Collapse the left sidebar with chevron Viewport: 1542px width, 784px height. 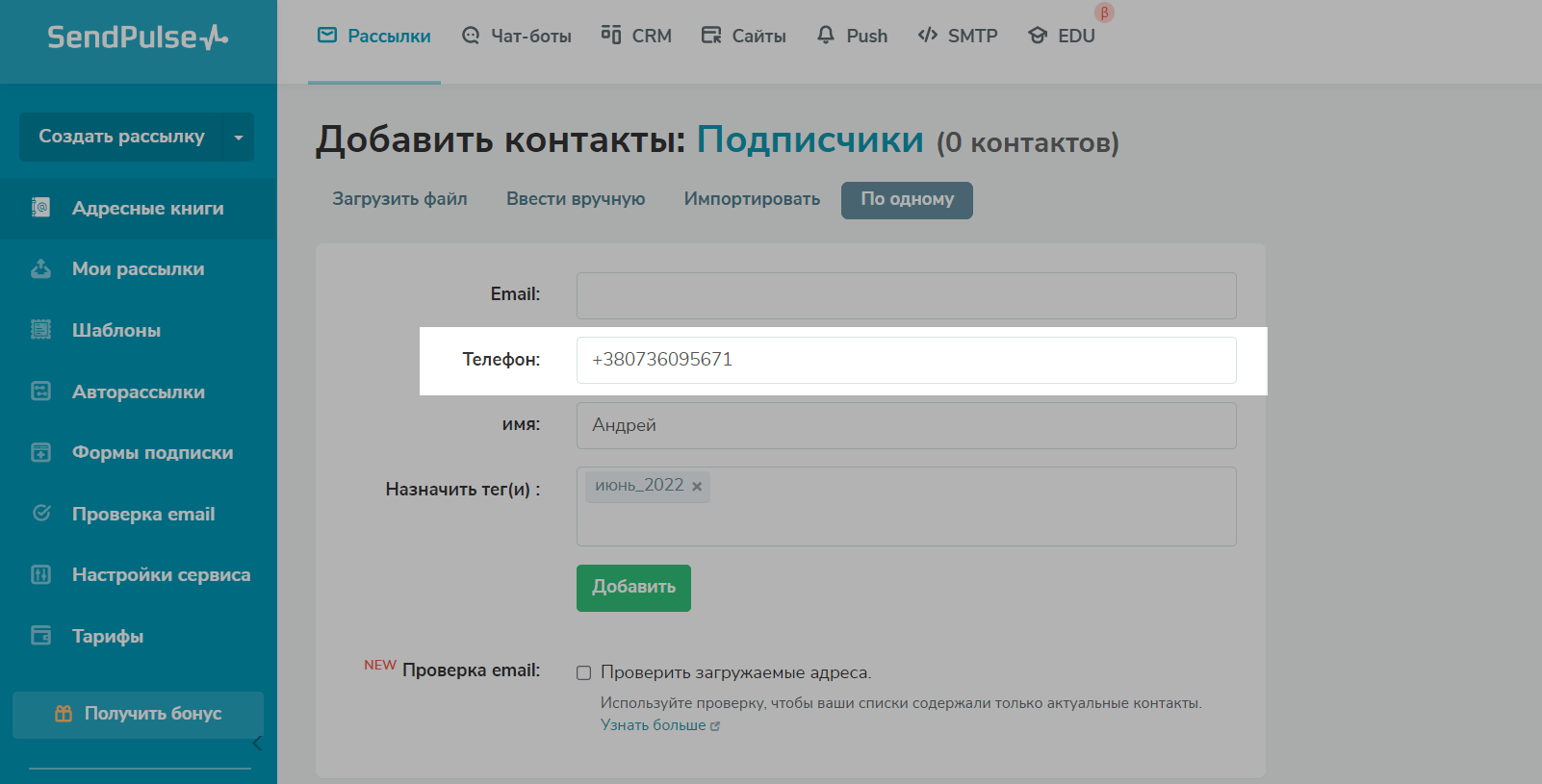click(256, 743)
